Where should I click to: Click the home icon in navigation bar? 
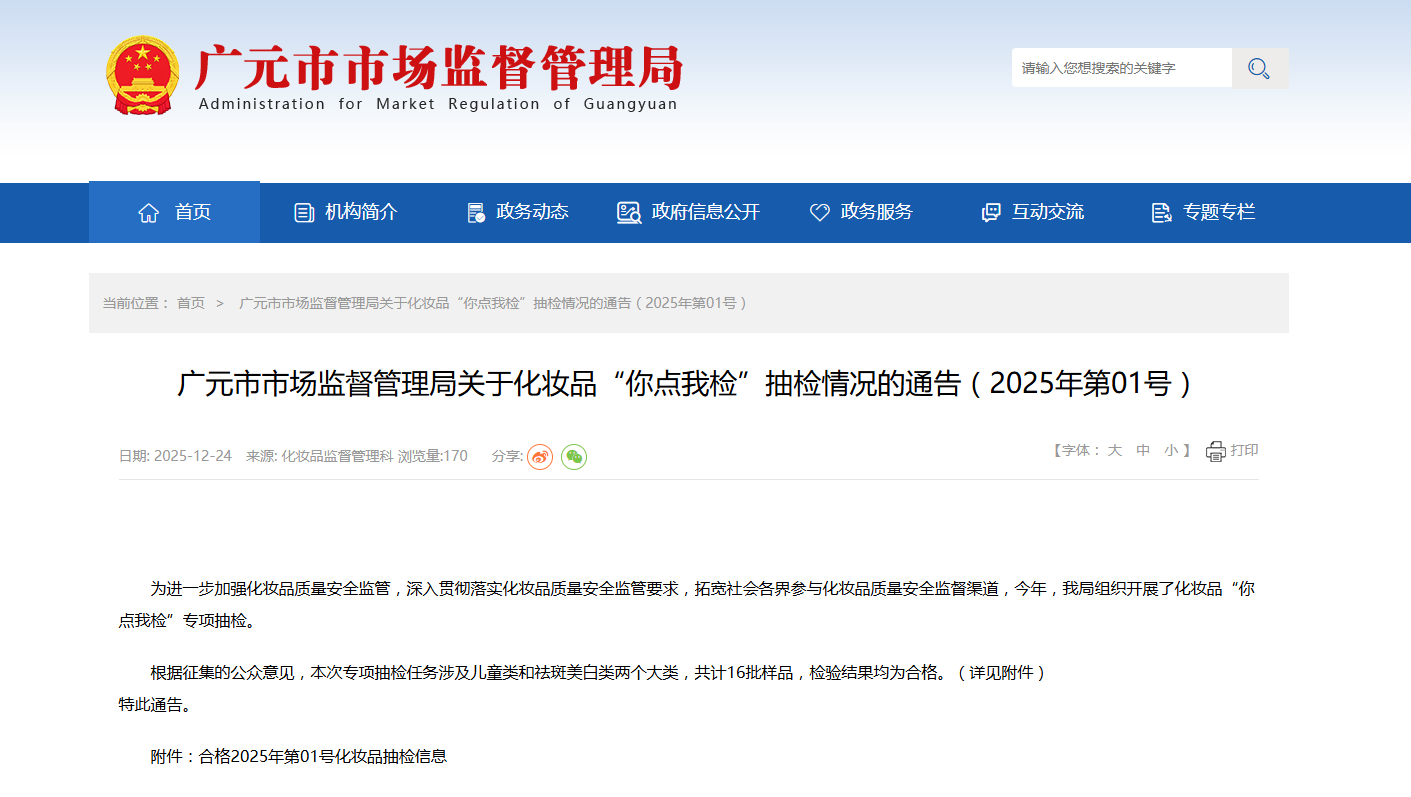149,212
